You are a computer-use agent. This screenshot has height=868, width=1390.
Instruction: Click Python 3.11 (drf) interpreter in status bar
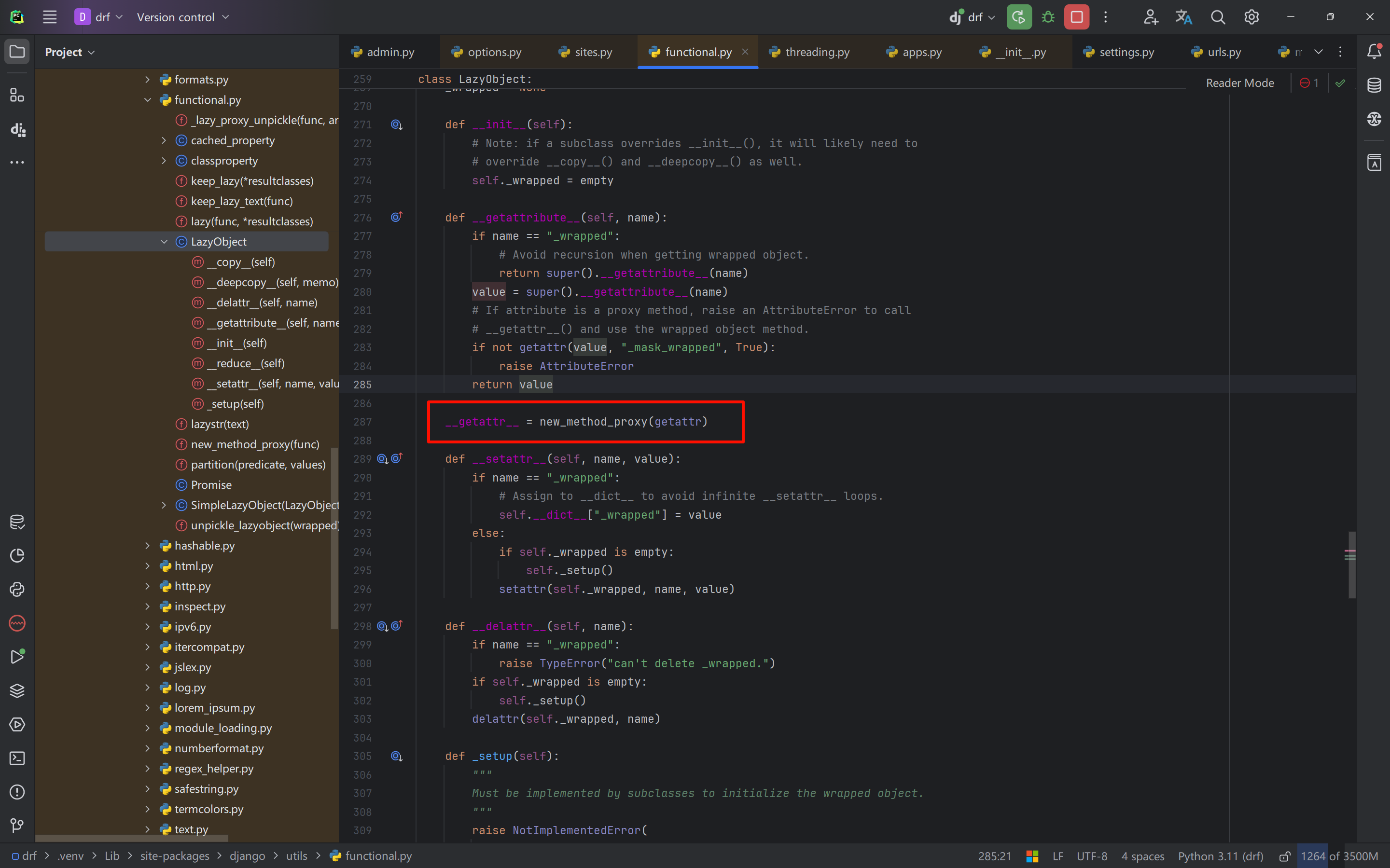pyautogui.click(x=1220, y=856)
